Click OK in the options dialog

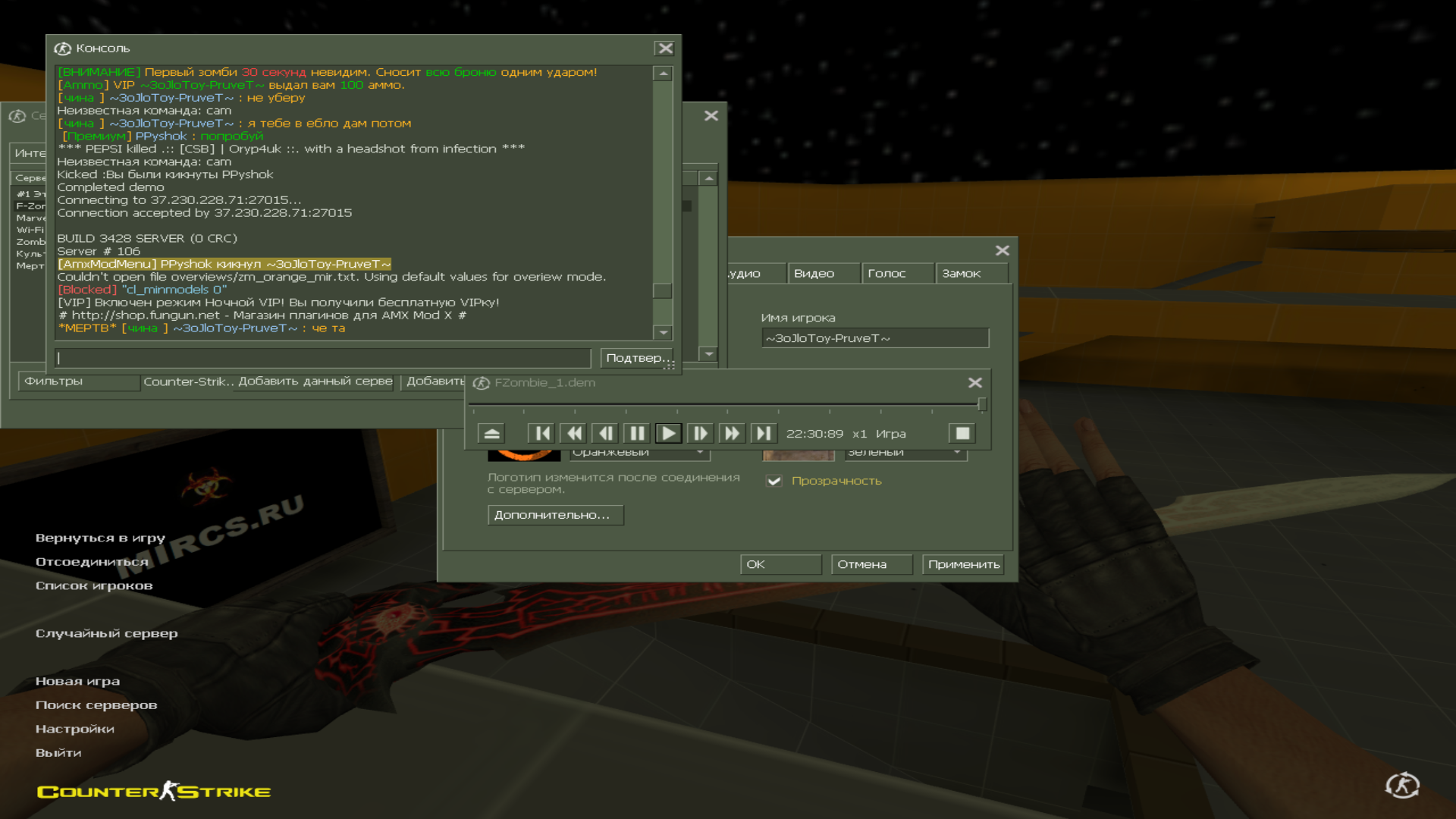click(x=780, y=564)
